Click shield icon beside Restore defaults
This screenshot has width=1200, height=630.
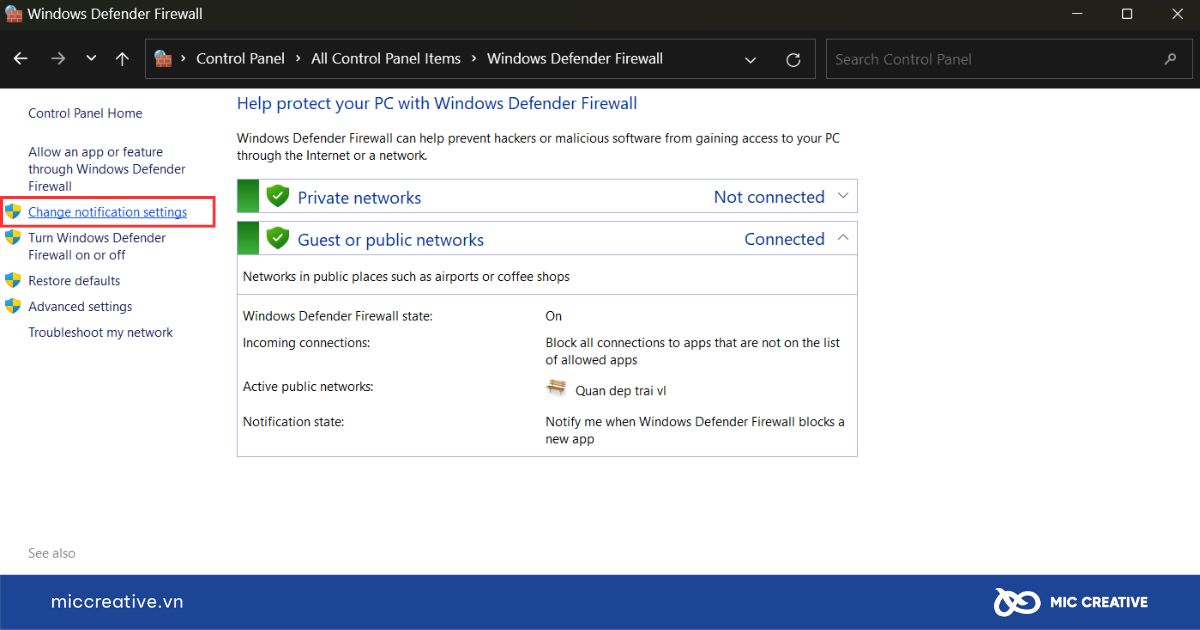[13, 281]
